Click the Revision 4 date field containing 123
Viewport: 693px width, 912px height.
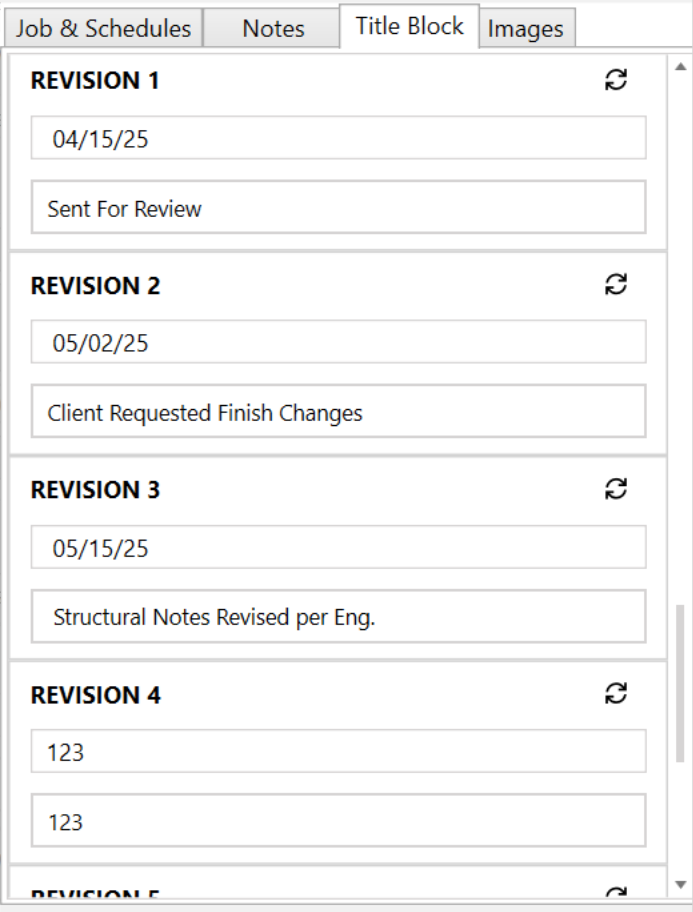[x=339, y=751]
